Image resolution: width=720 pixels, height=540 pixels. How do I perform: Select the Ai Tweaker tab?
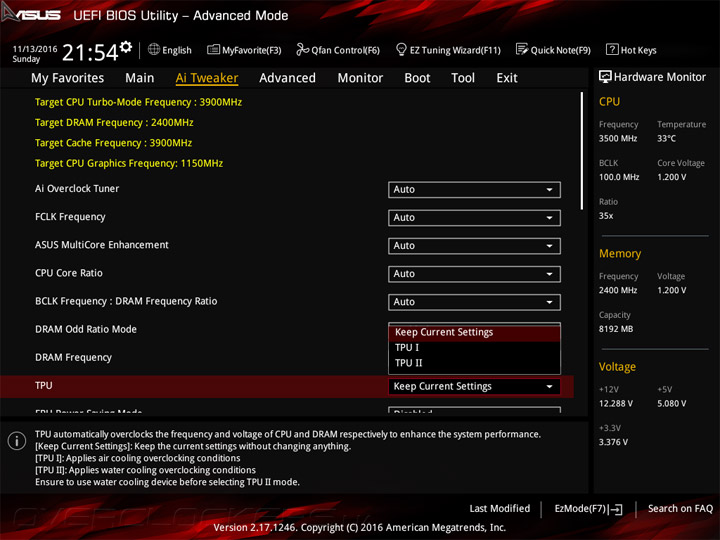pyautogui.click(x=207, y=78)
